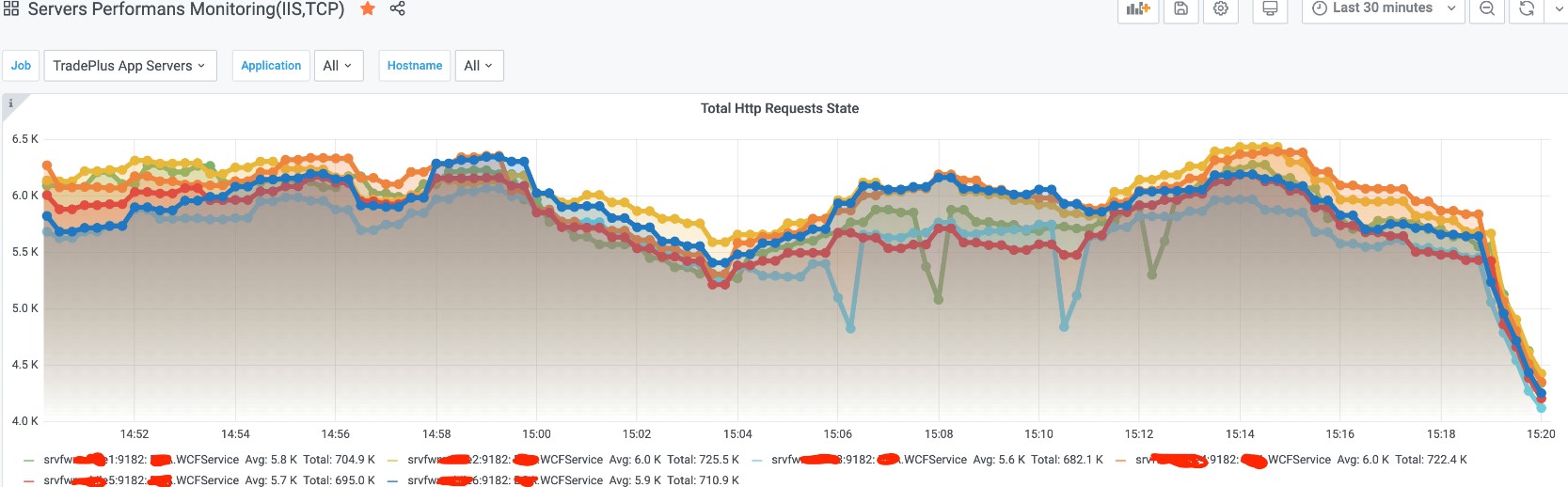
Task: Click the panel info corner icon
Action: [x=10, y=103]
